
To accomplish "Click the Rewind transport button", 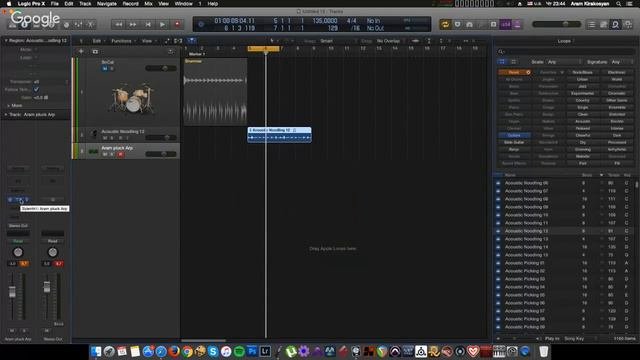I will tap(118, 24).
